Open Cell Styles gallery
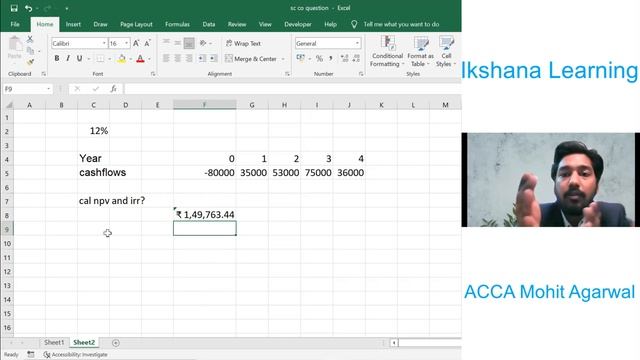 446,51
